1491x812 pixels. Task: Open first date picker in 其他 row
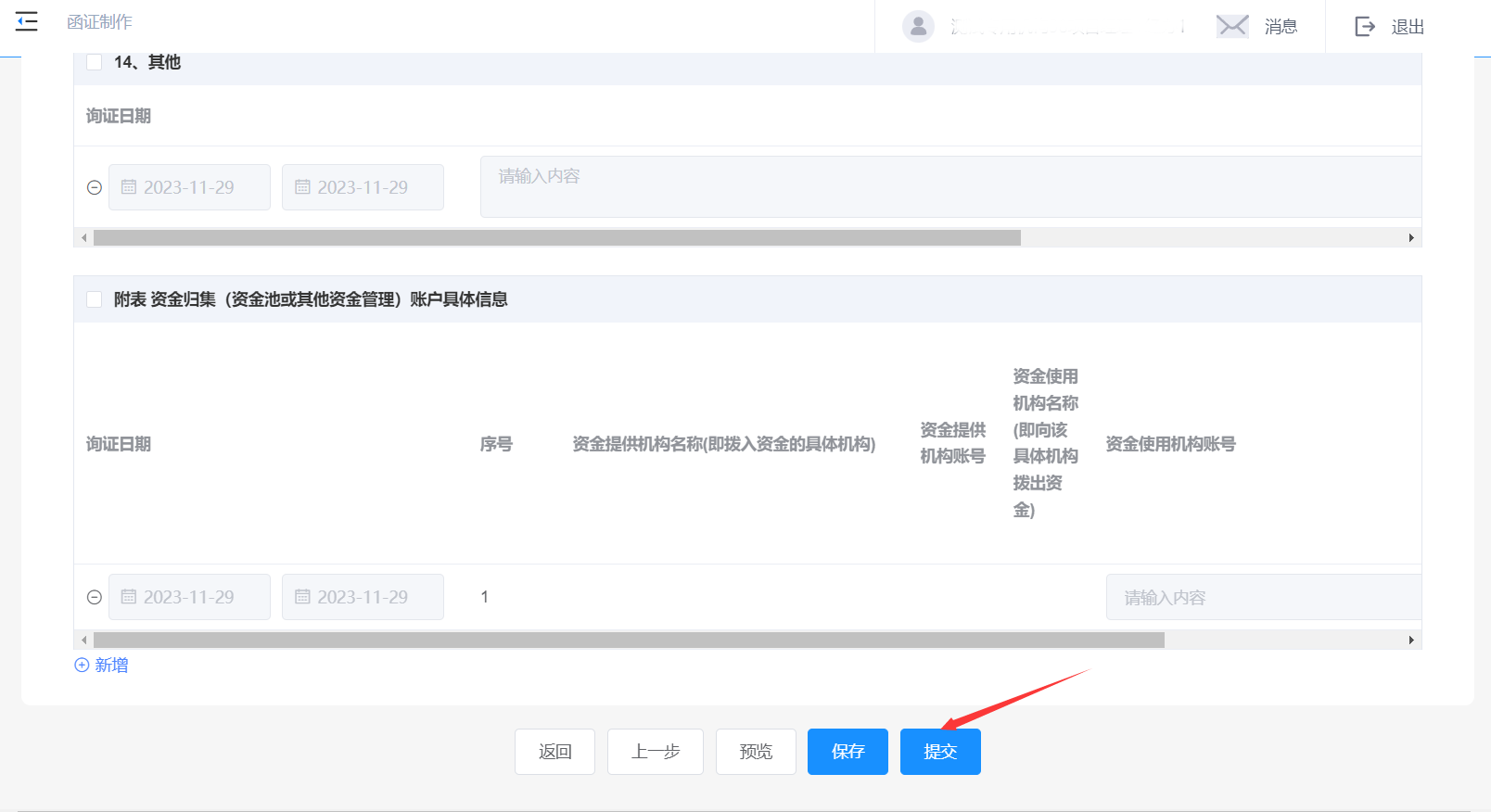189,187
